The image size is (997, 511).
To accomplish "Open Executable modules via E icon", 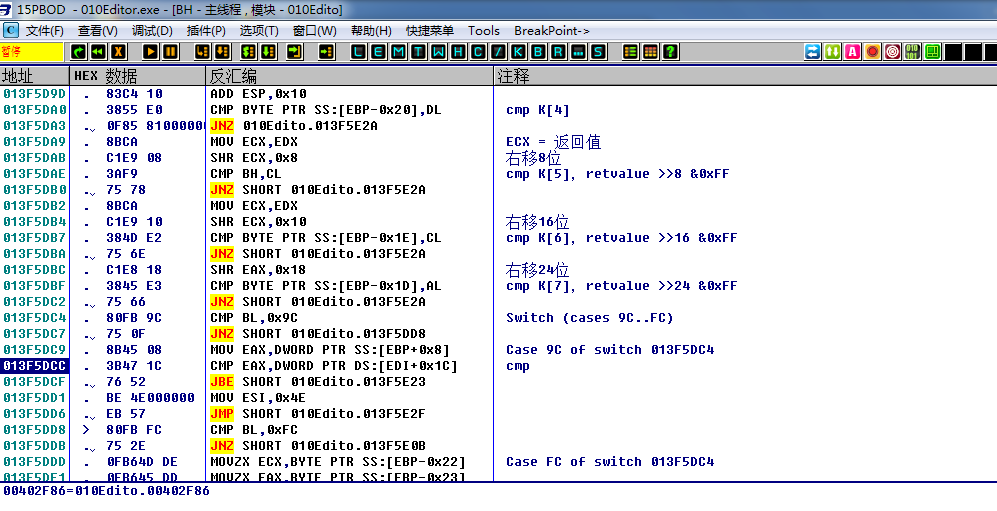I will pos(379,52).
